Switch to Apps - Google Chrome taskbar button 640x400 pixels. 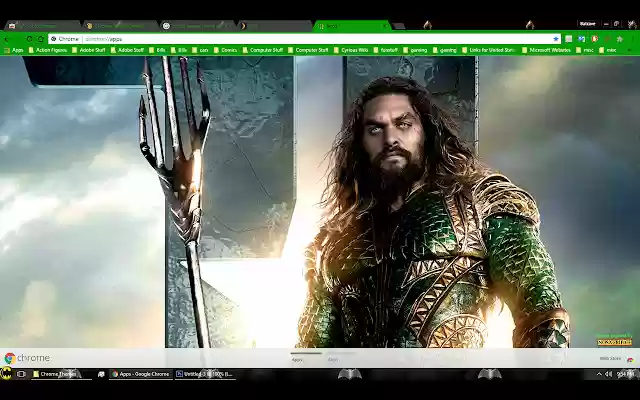pos(140,374)
